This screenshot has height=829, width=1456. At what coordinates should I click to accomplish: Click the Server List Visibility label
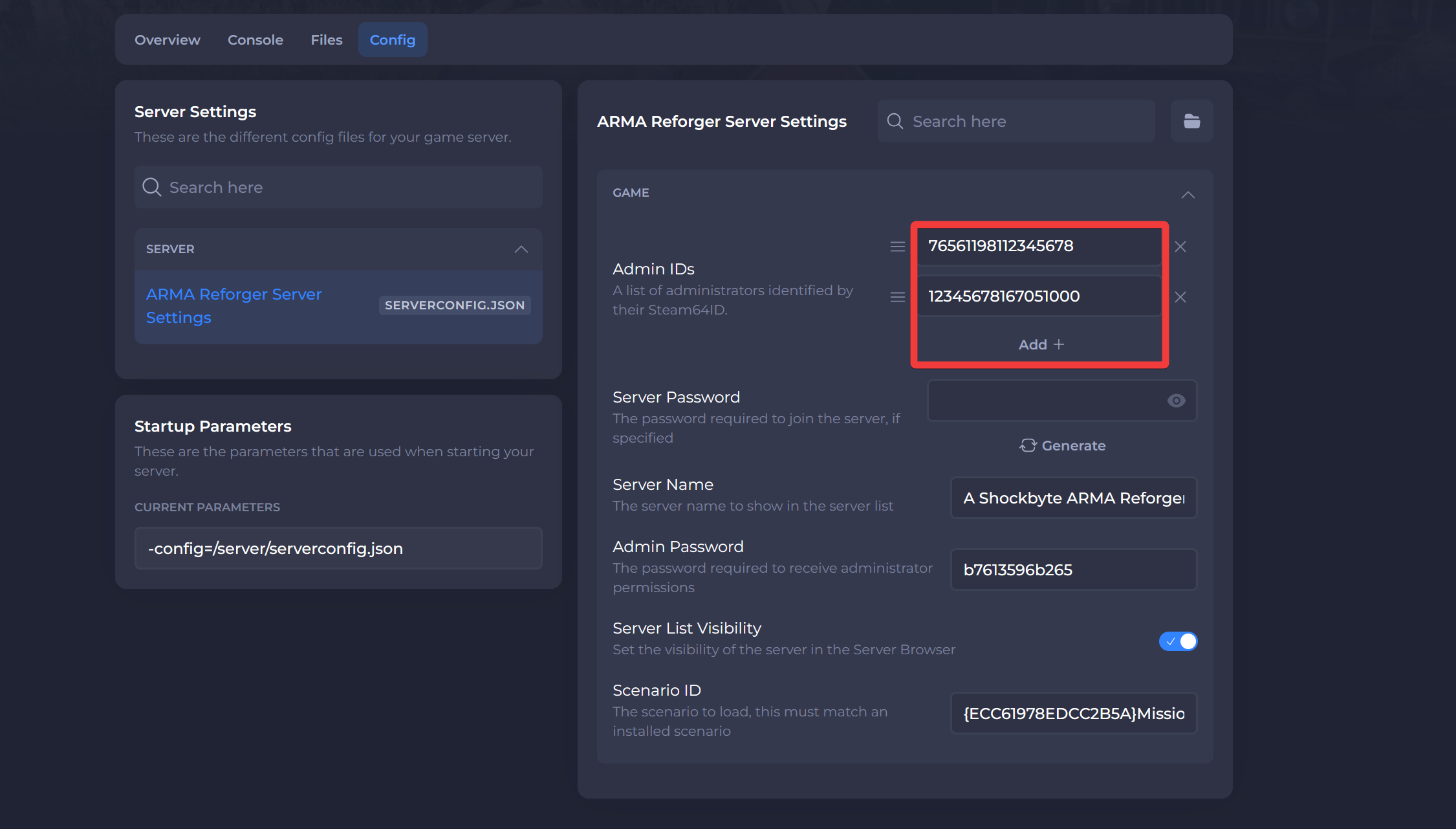click(687, 628)
